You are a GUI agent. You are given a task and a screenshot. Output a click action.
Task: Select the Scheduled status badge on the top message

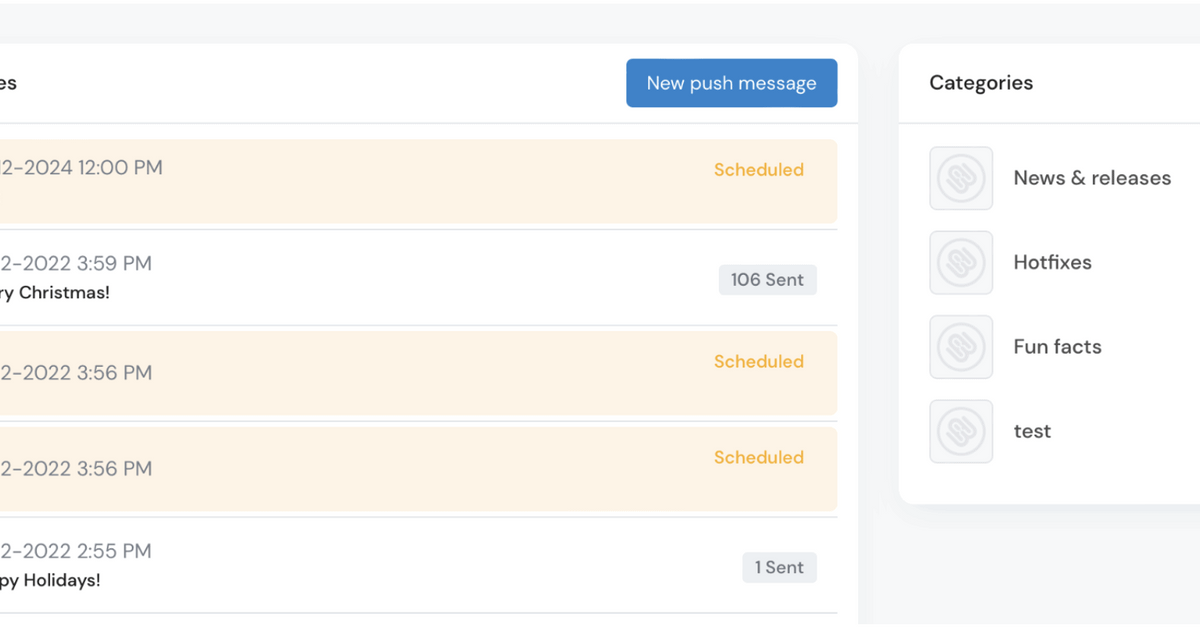(x=759, y=170)
